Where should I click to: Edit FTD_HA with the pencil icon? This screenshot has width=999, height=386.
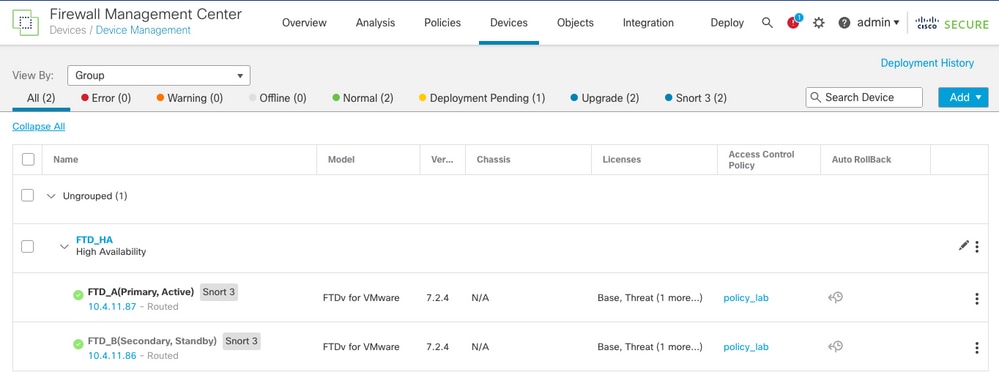963,245
